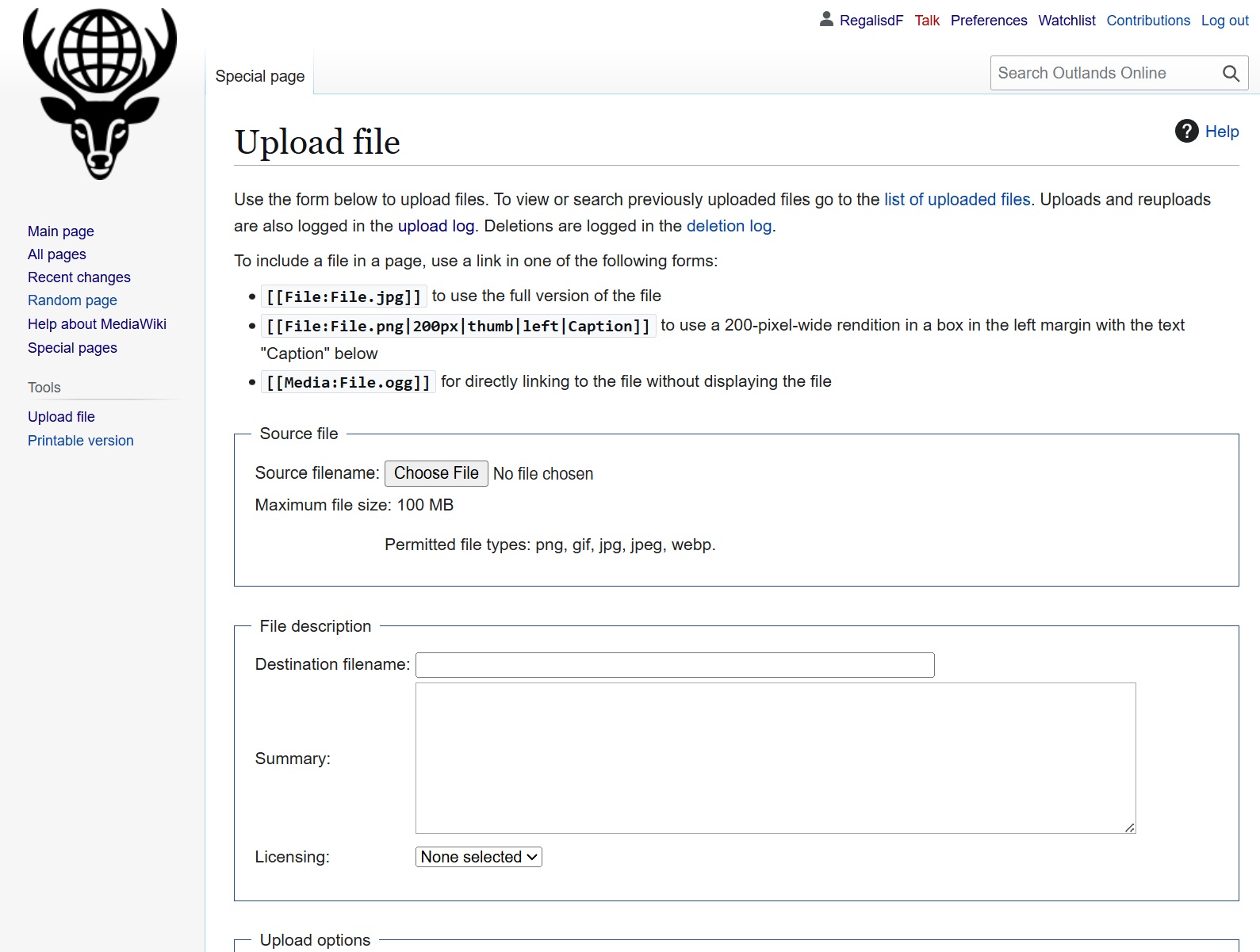Screen dimensions: 1260x952
Task: Click the search magnifier icon
Action: [1231, 74]
